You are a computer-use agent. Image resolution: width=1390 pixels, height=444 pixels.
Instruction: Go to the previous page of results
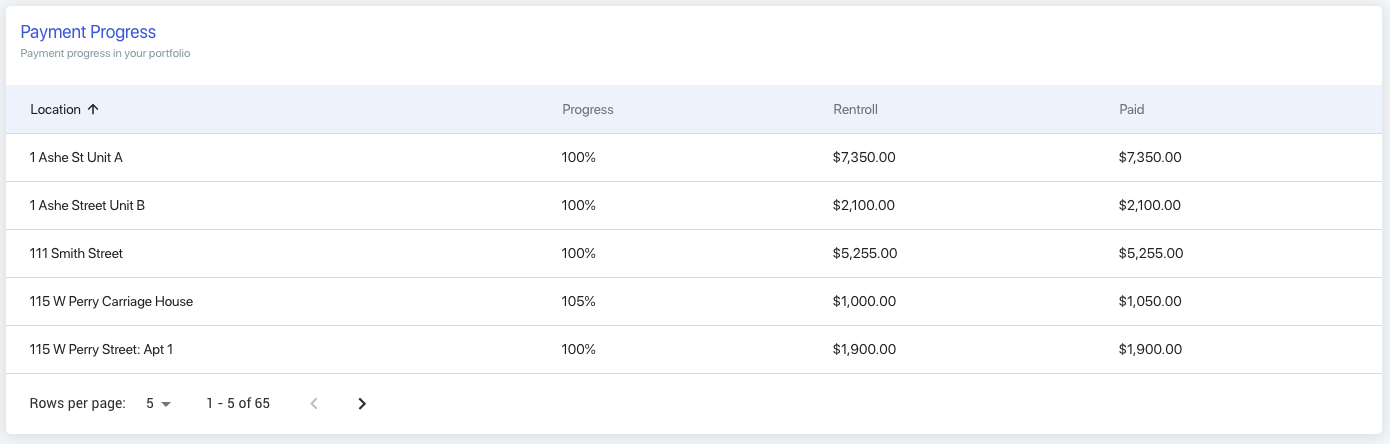point(314,404)
